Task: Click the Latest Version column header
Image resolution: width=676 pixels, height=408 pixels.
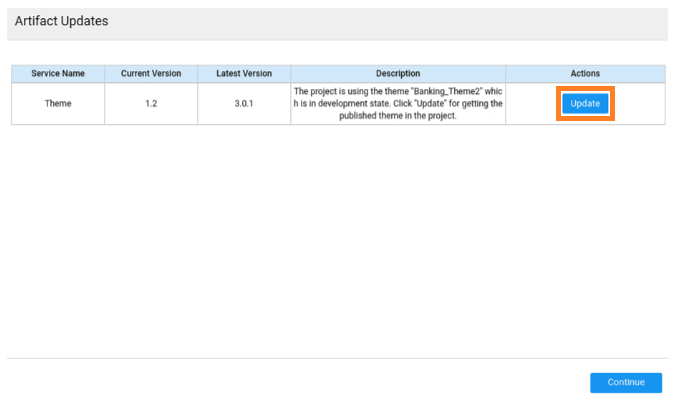Action: 243,74
